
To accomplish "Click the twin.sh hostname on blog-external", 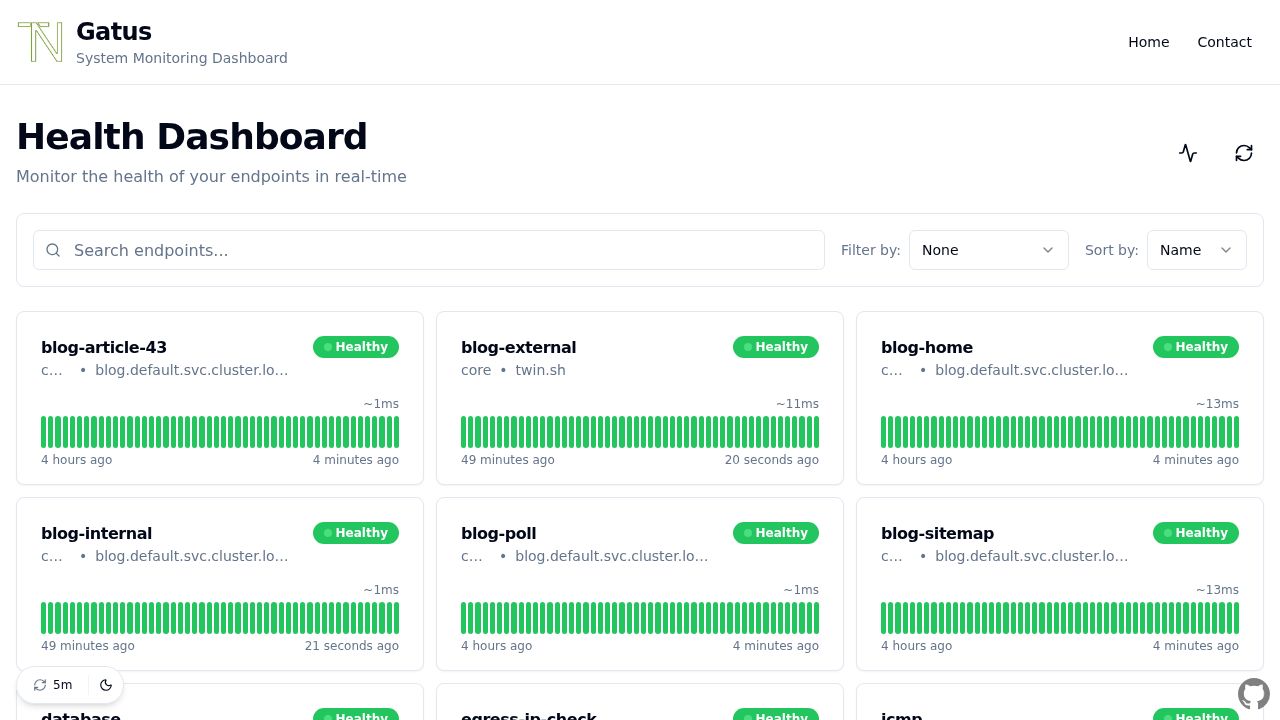I will click(540, 370).
